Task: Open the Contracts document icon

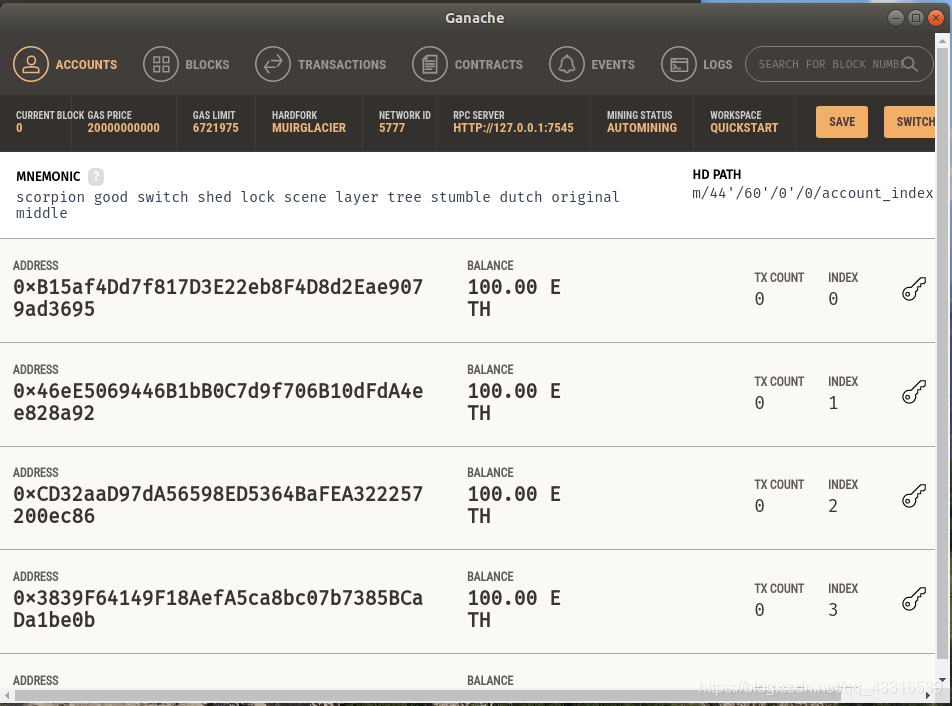Action: [x=430, y=64]
